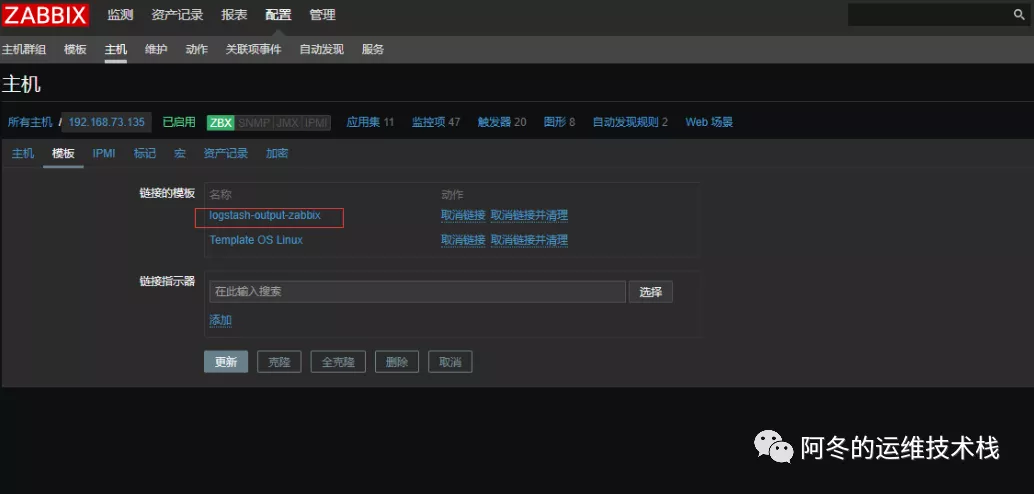Open 自动发现规则 2 link
Image resolution: width=1034 pixels, height=494 pixels.
click(x=630, y=122)
